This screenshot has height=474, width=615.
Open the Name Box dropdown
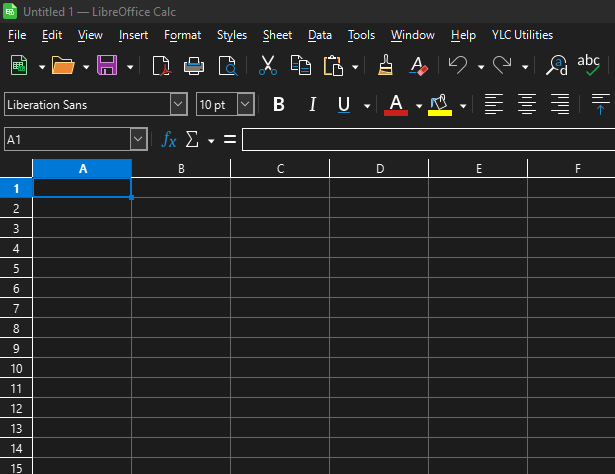coord(138,139)
